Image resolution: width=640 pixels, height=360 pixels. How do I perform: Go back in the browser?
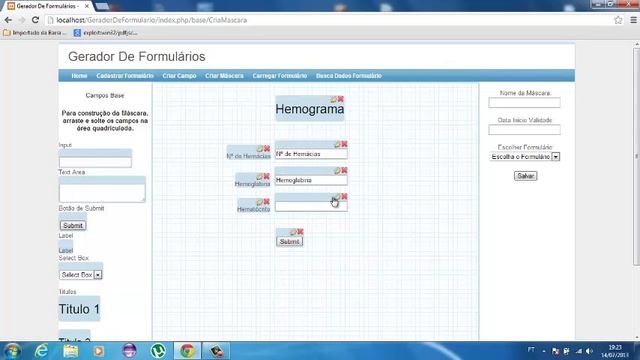pos(8,20)
